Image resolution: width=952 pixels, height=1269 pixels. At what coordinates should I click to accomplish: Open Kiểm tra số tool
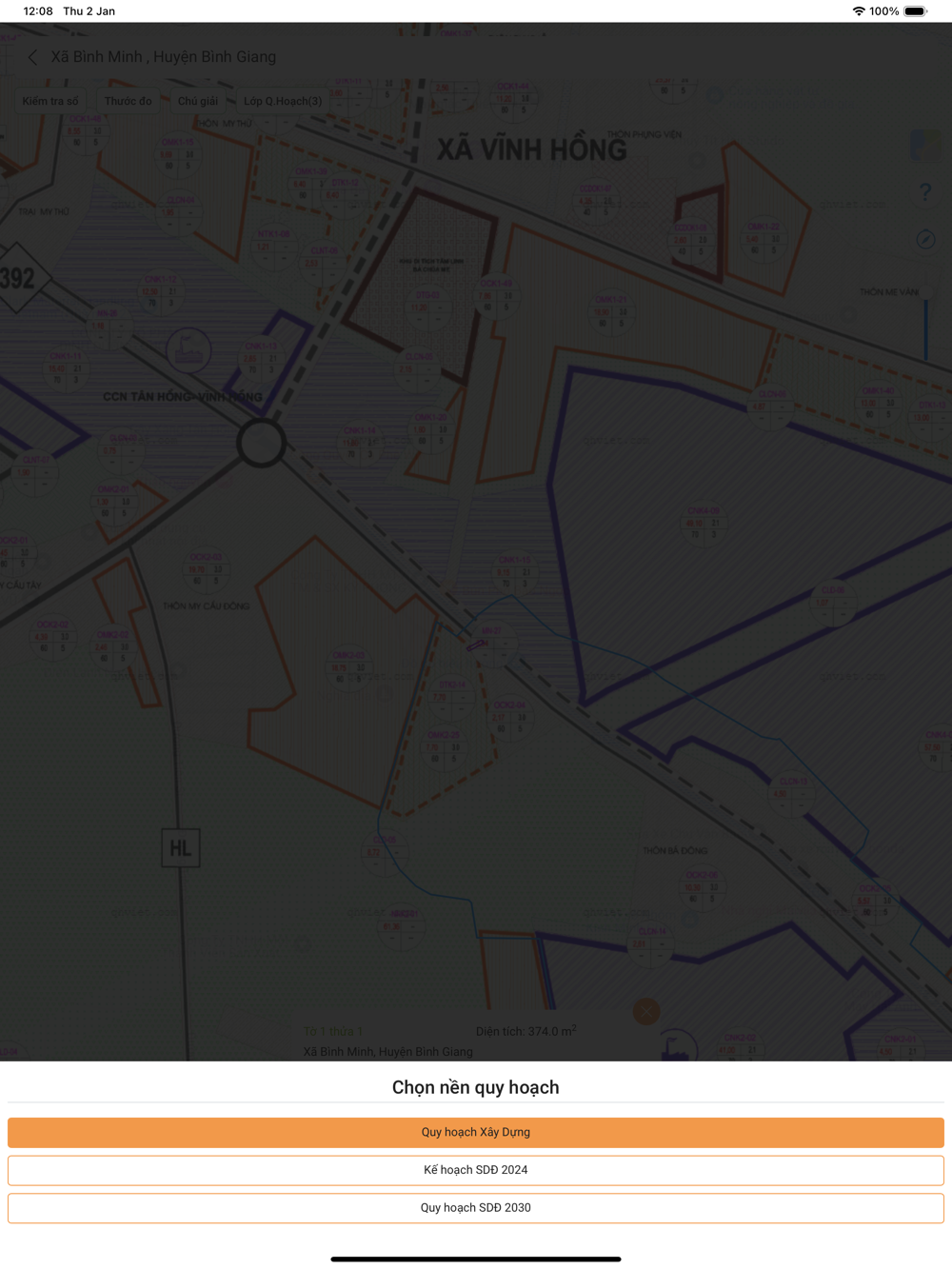50,101
